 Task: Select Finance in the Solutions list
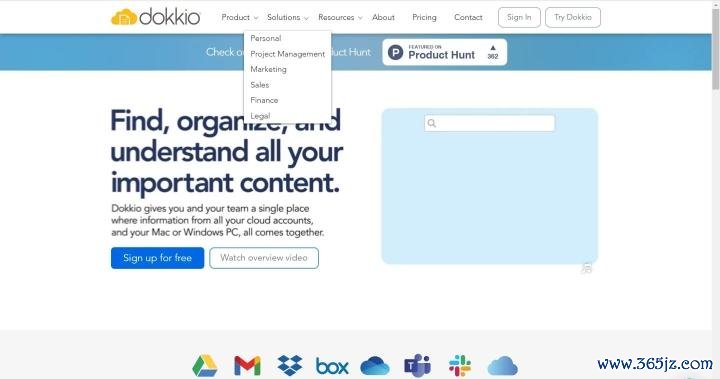pyautogui.click(x=264, y=100)
